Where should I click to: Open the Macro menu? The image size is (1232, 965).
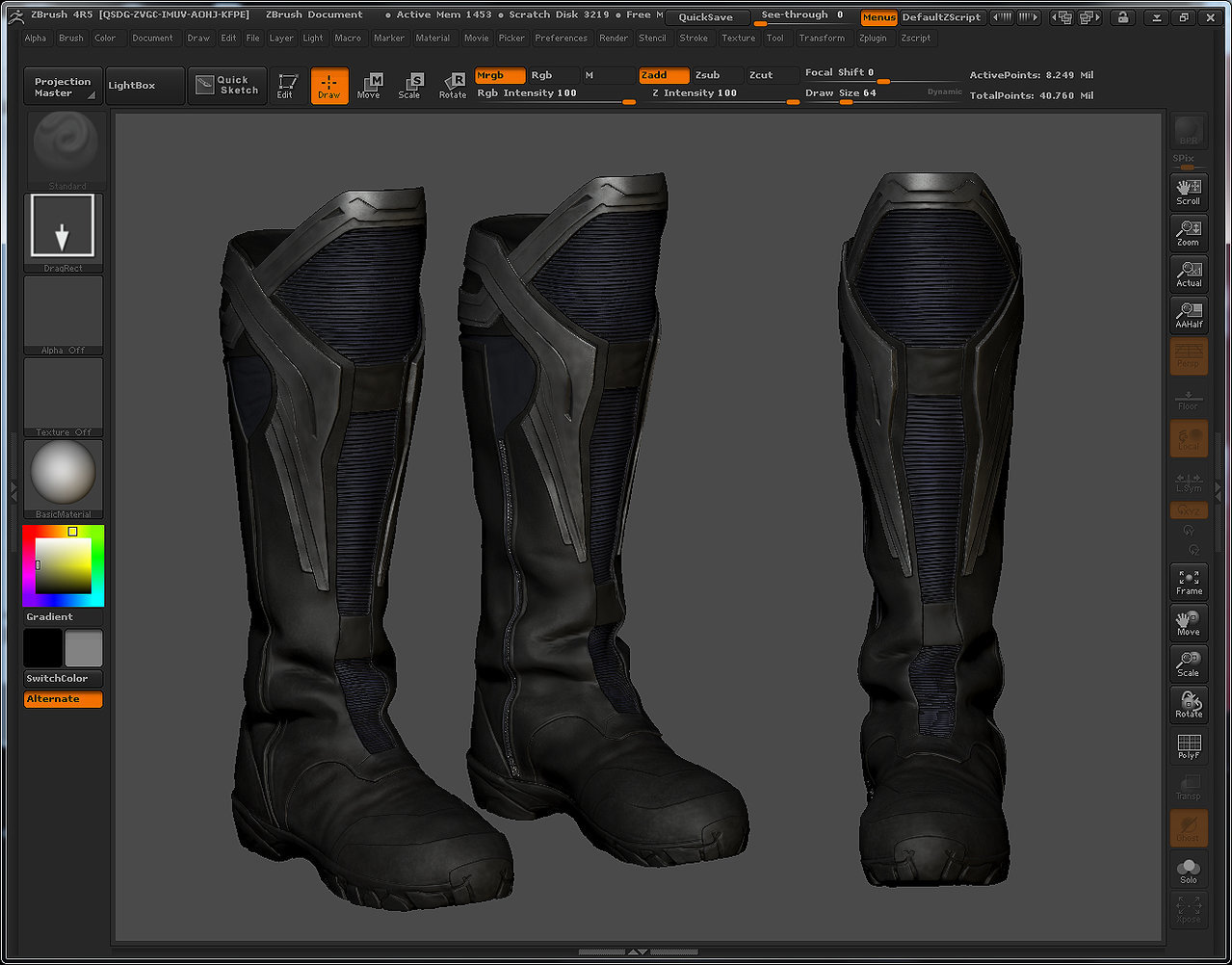click(349, 39)
